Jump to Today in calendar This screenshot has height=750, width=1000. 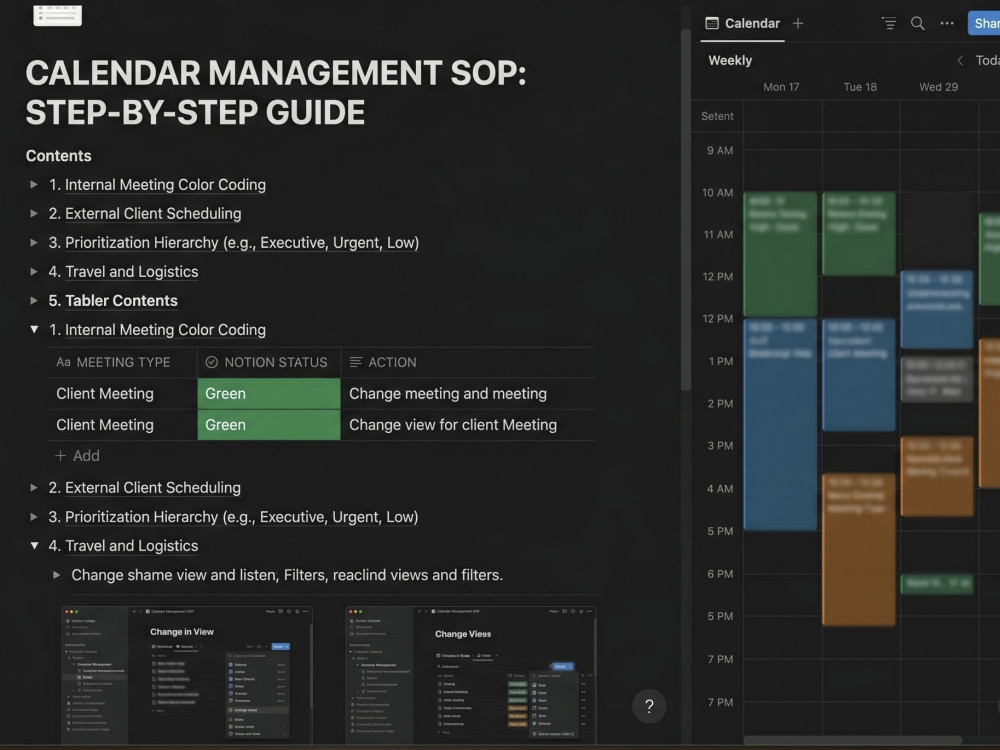(987, 60)
